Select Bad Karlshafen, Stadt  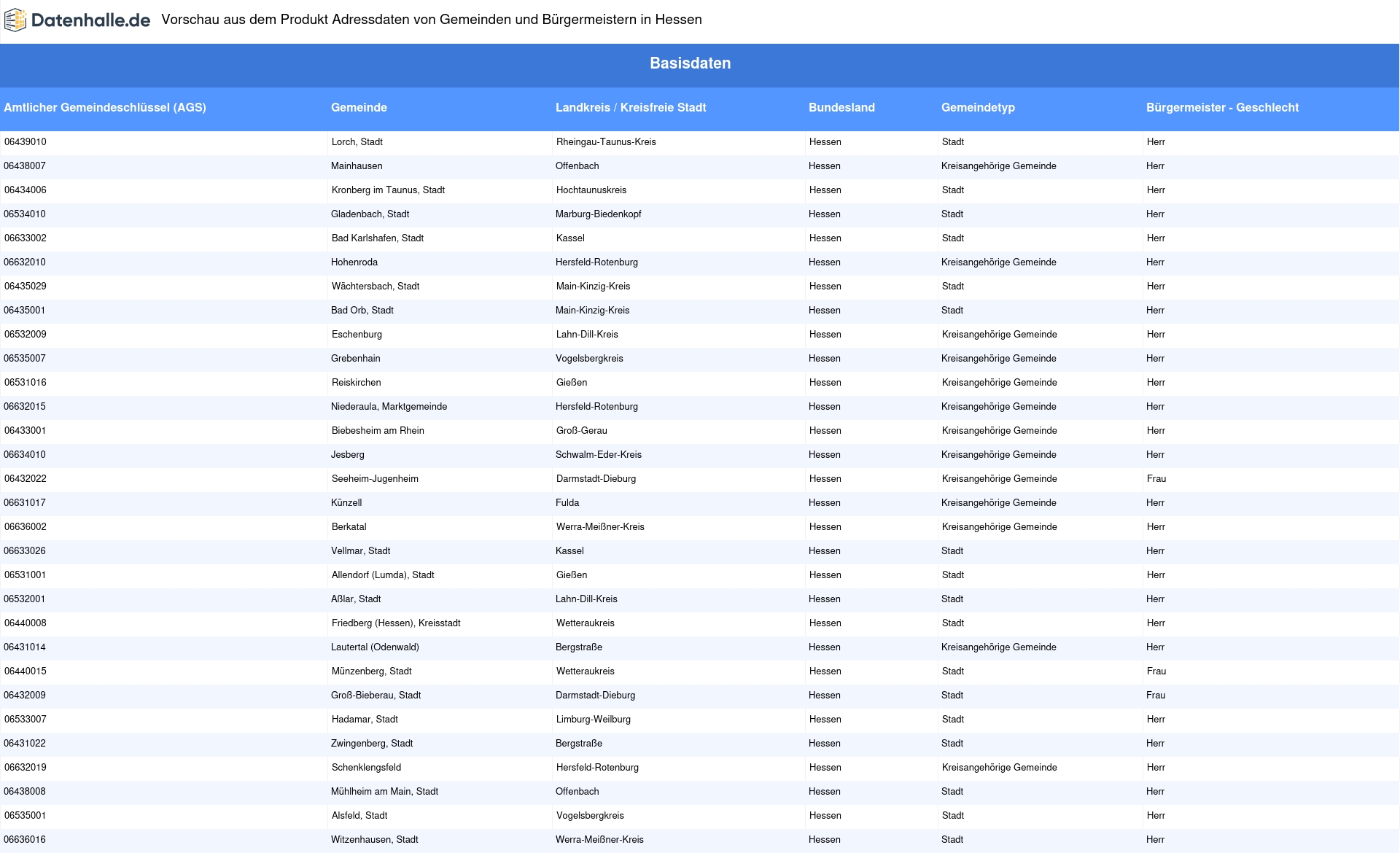click(x=378, y=238)
